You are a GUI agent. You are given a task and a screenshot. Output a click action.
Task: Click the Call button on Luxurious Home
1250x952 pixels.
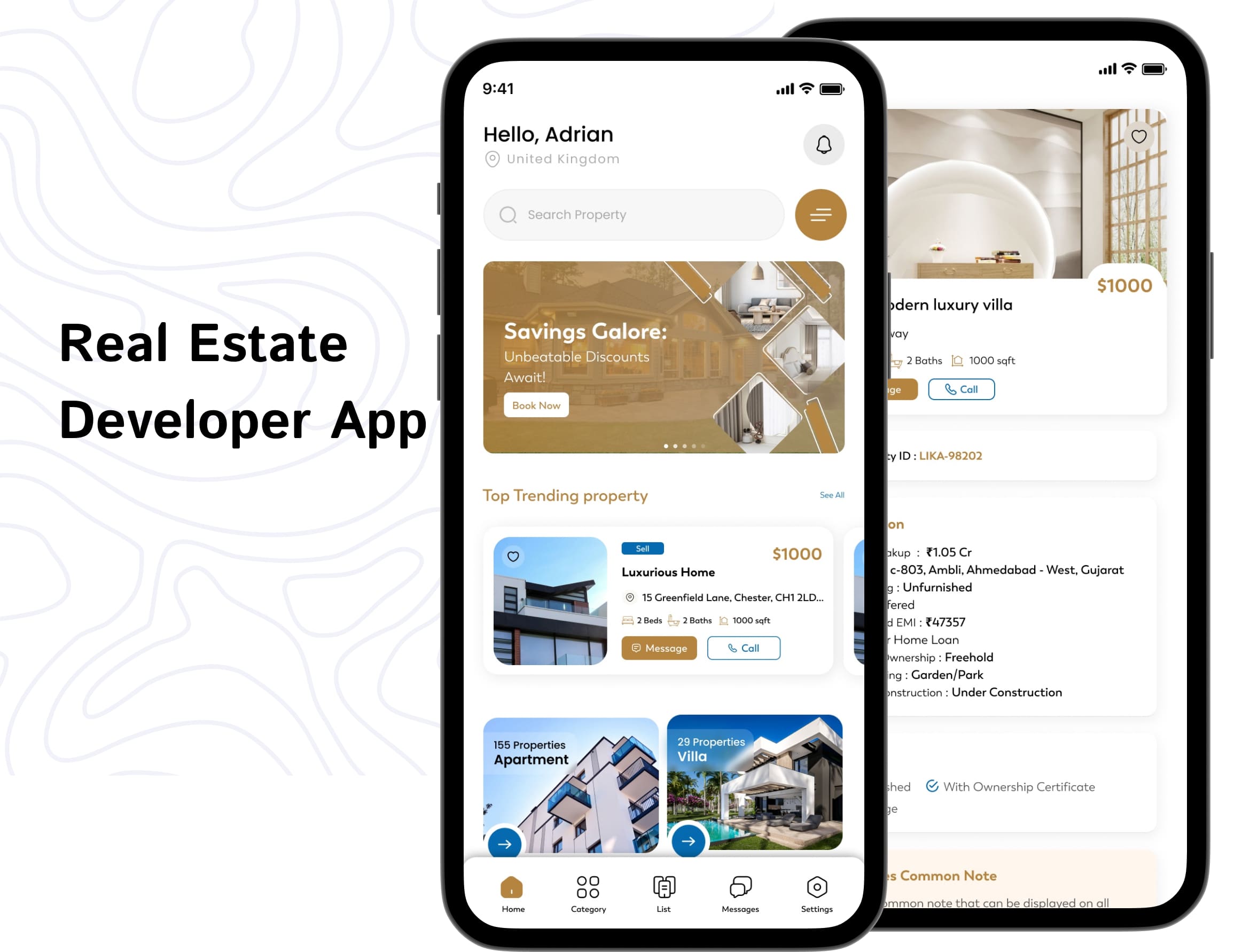[x=744, y=648]
